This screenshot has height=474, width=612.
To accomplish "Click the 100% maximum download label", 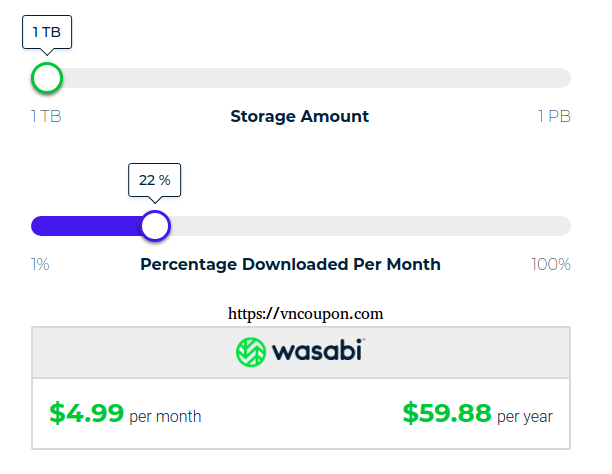I will (551, 264).
